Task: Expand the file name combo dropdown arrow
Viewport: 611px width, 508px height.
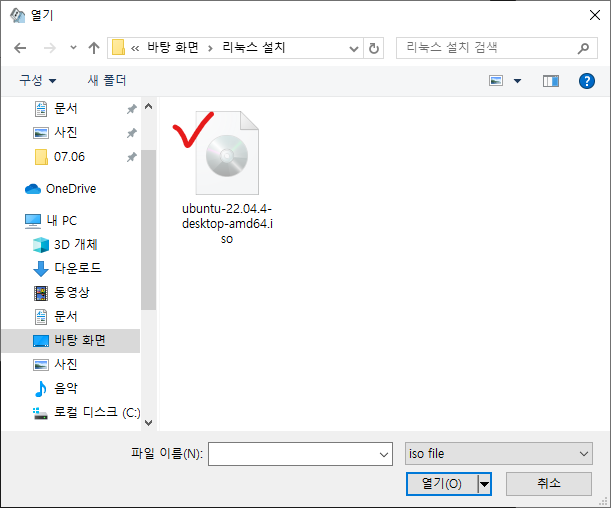Action: [384, 454]
